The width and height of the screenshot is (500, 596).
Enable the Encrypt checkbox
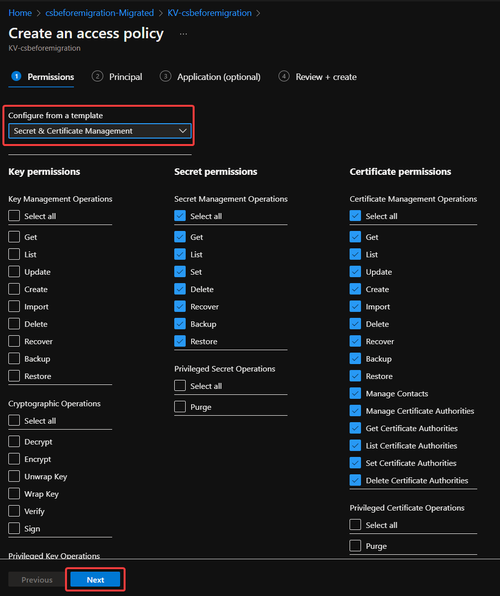14,459
